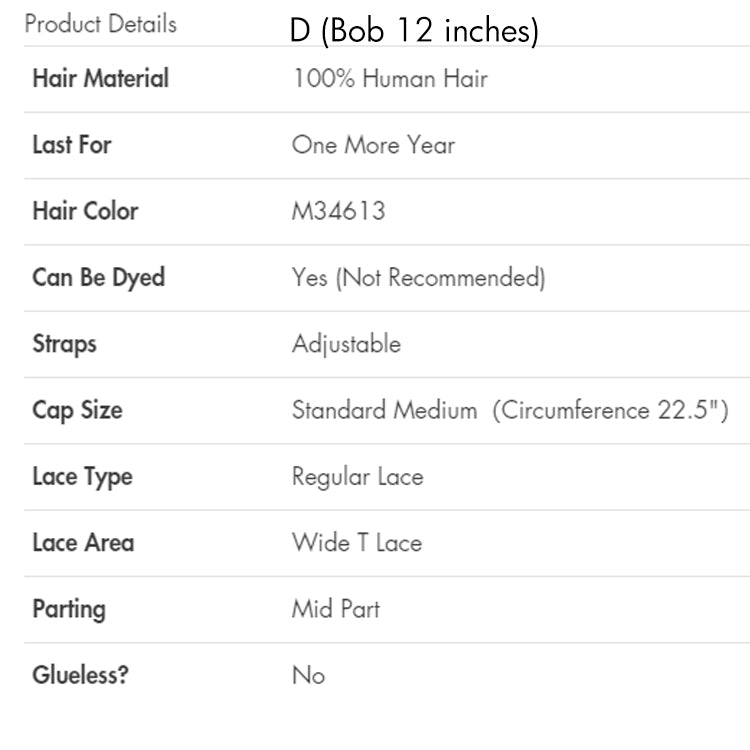The image size is (750, 750).
Task: Click the Glueless? label
Action: (x=80, y=675)
